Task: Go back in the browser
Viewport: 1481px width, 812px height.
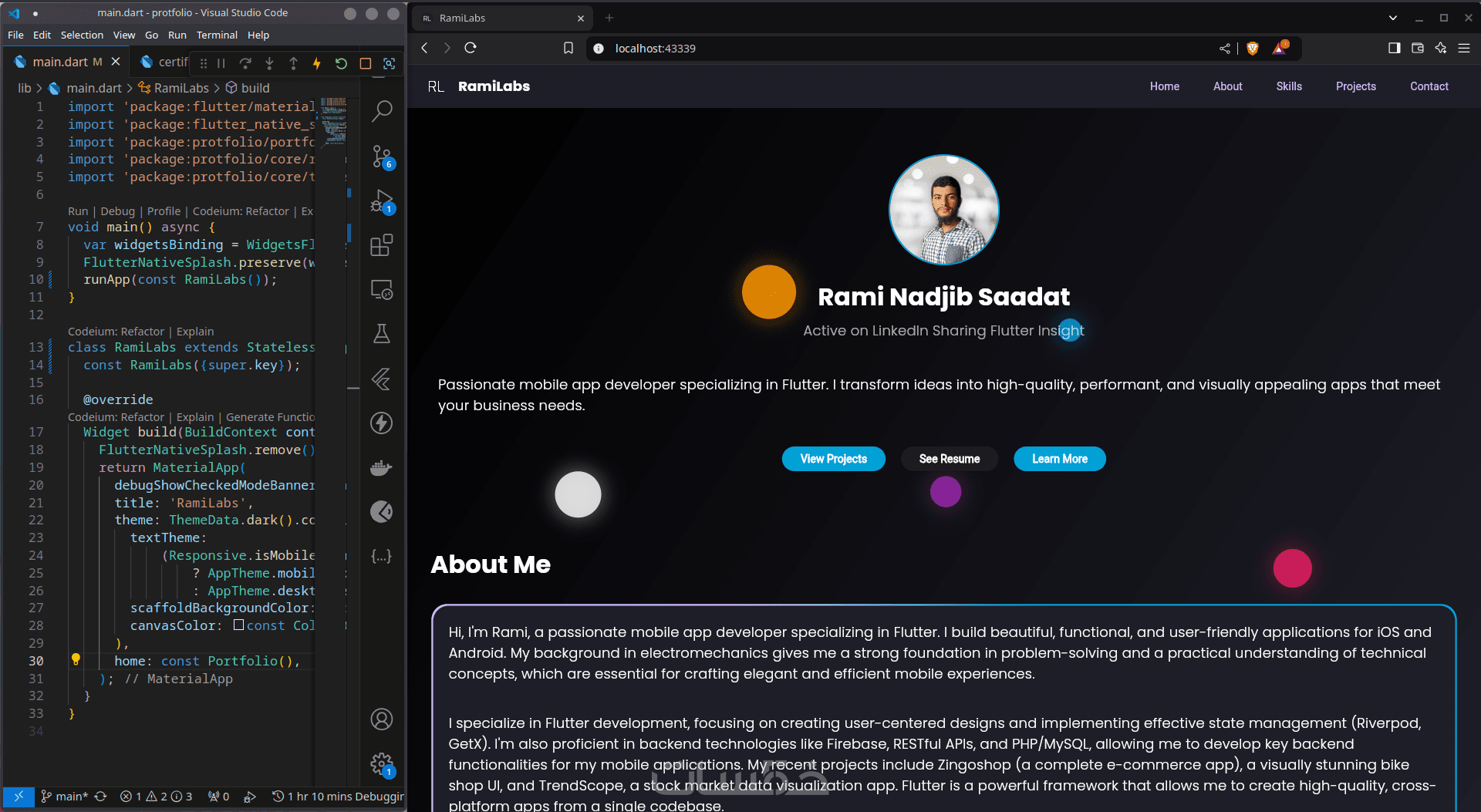Action: coord(424,48)
